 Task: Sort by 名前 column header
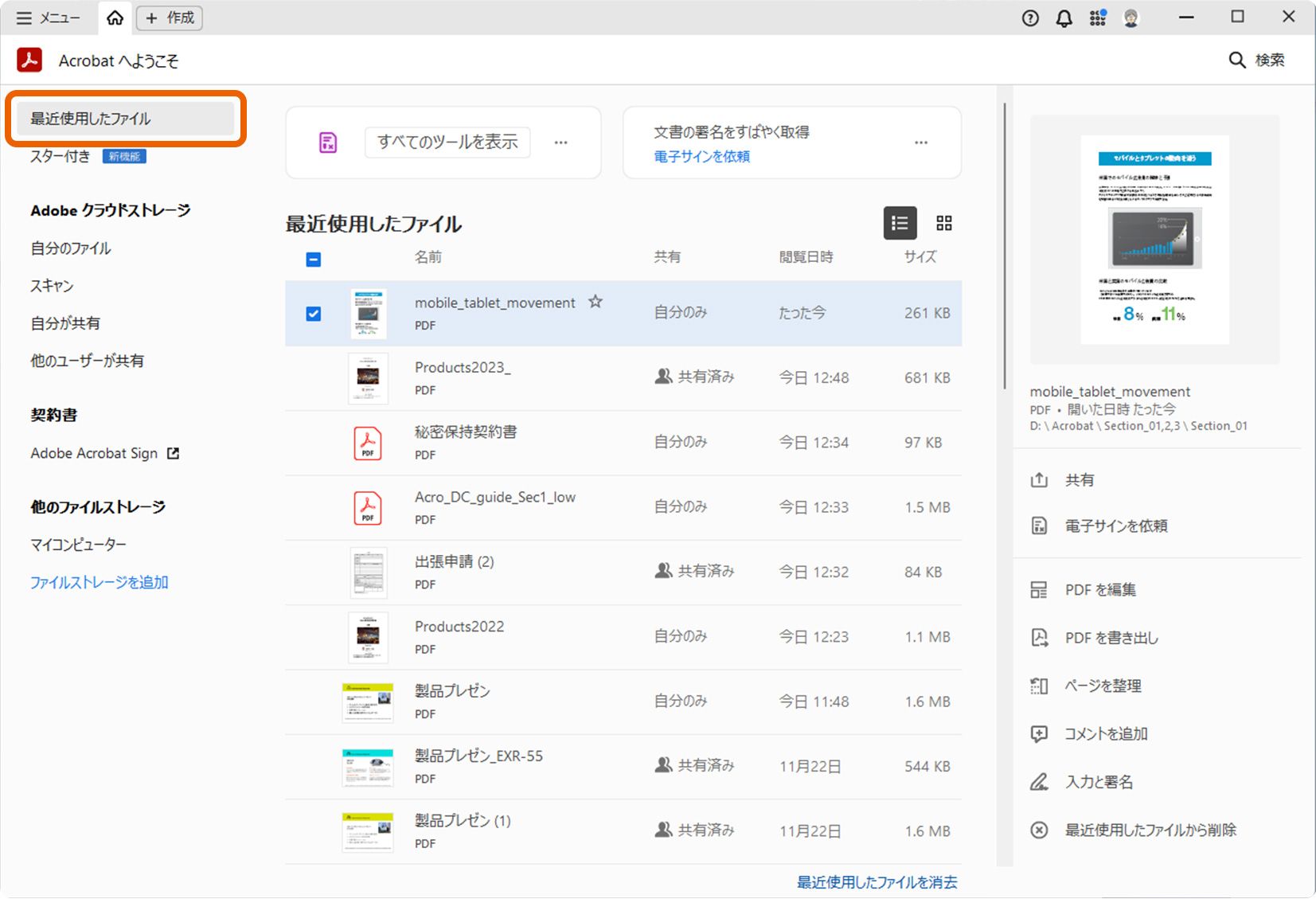[428, 257]
